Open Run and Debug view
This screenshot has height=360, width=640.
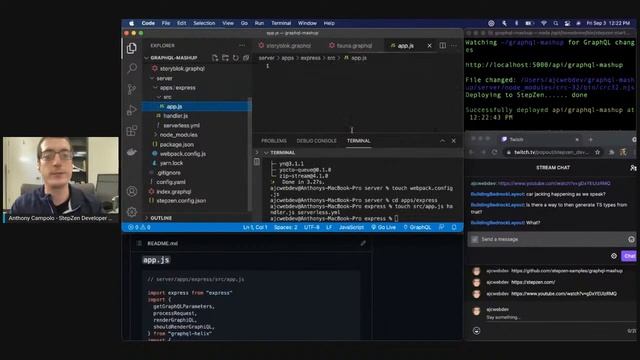pyautogui.click(x=131, y=110)
